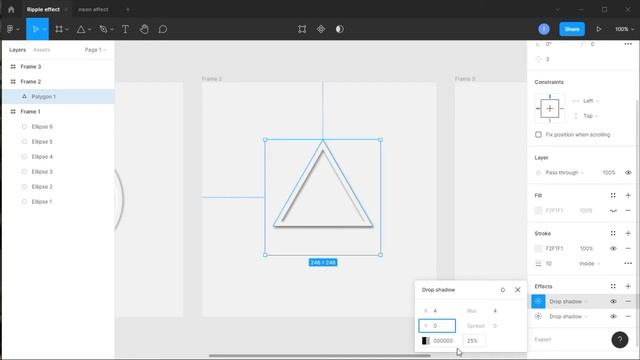
Task: Open effect settings icon of second Drop shadow
Action: tap(538, 316)
